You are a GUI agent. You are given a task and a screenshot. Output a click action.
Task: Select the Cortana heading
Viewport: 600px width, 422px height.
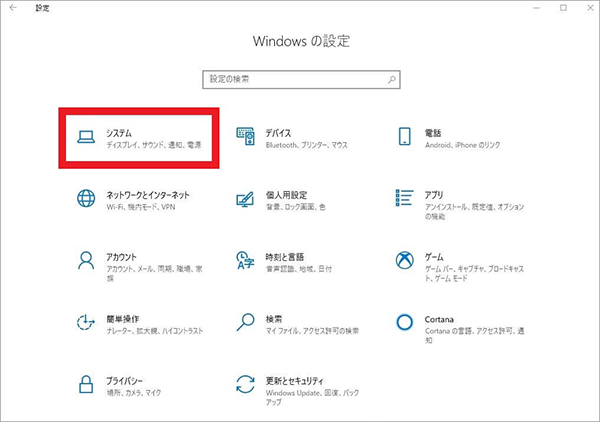(439, 319)
